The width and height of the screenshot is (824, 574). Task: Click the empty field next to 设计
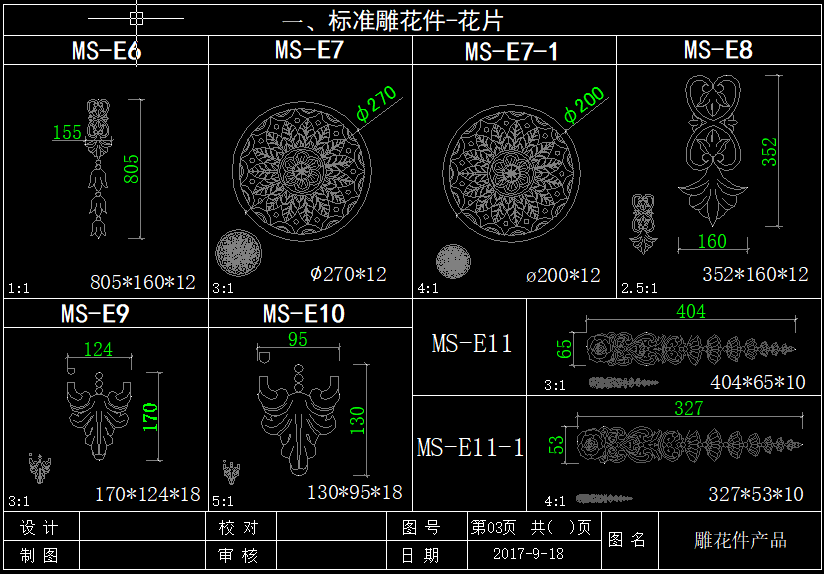[x=142, y=527]
